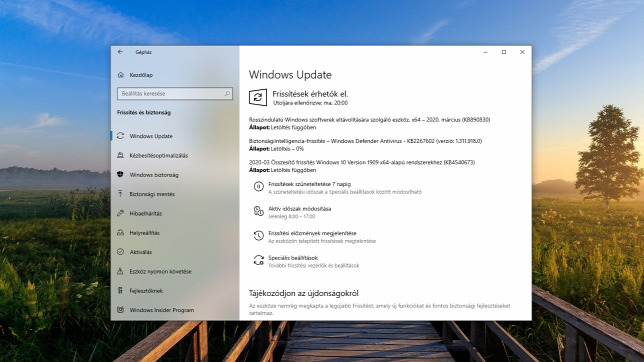The image size is (644, 362).
Task: Open Windows biztonság section
Action: click(x=154, y=175)
